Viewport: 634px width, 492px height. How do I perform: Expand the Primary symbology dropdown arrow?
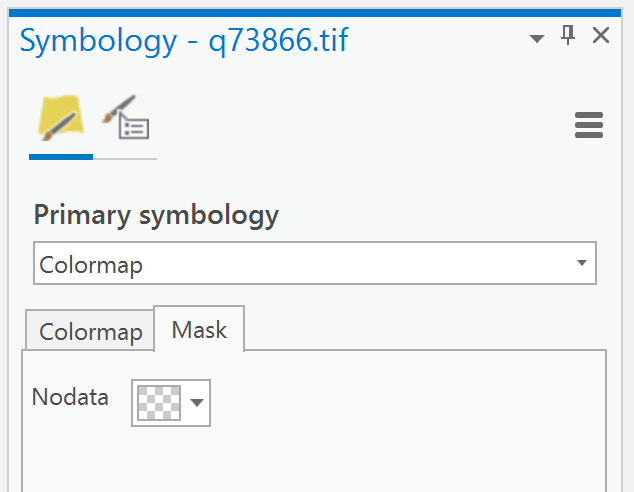point(581,264)
